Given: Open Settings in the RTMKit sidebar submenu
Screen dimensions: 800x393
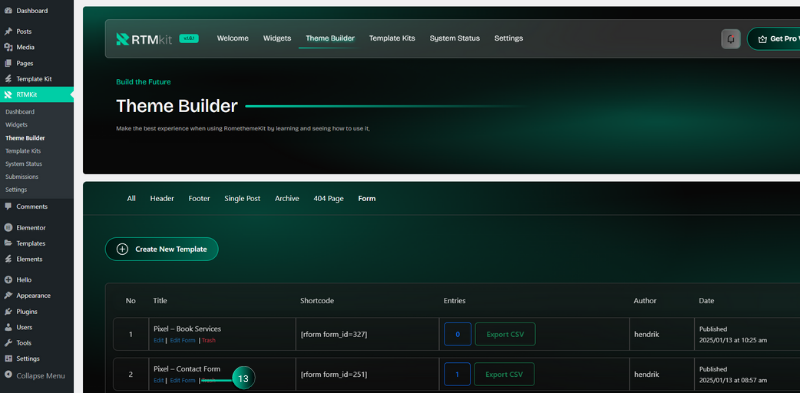Looking at the screenshot, I should 16,189.
